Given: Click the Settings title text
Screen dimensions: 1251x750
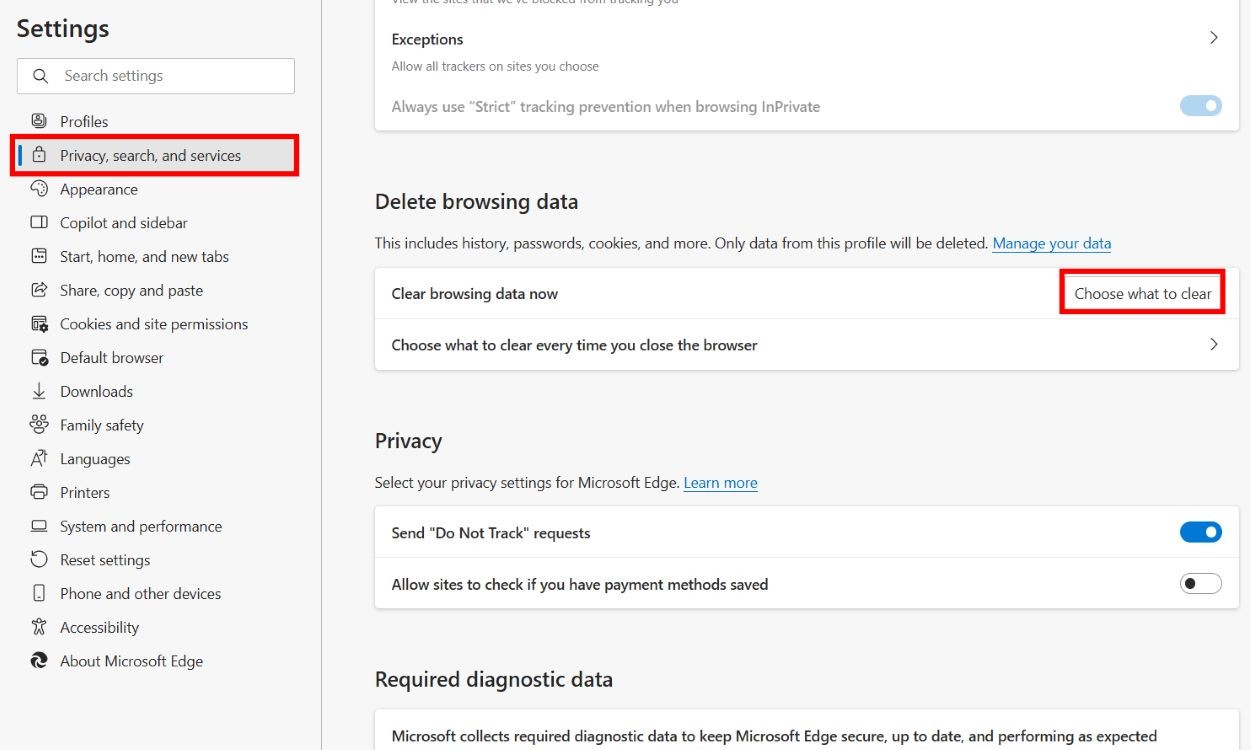Looking at the screenshot, I should [x=63, y=28].
